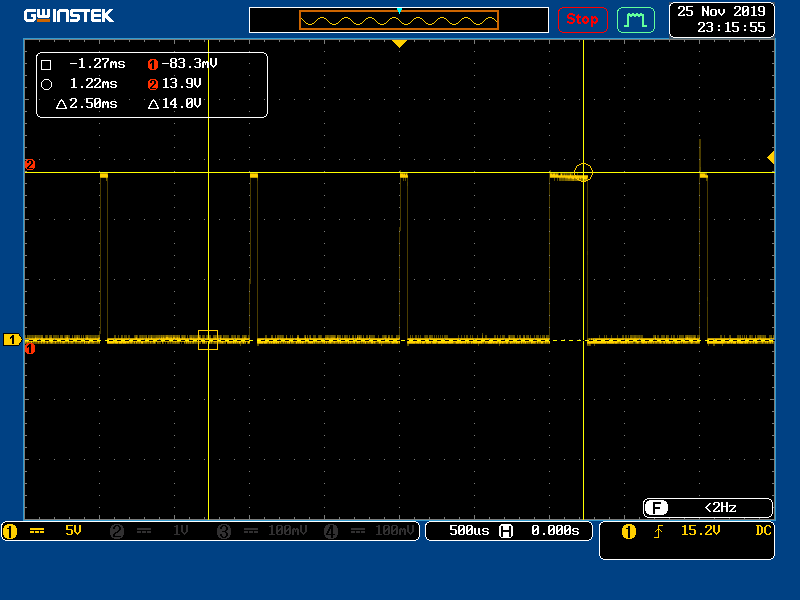The height and width of the screenshot is (600, 800).
Task: Click the rising edge trigger slope icon
Action: [658, 532]
